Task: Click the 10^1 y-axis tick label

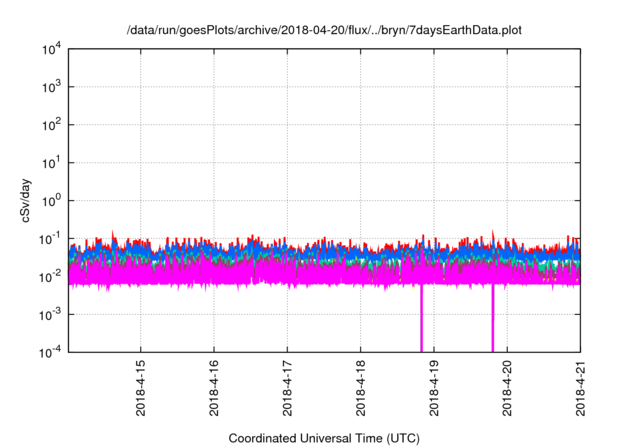Action: 51,163
